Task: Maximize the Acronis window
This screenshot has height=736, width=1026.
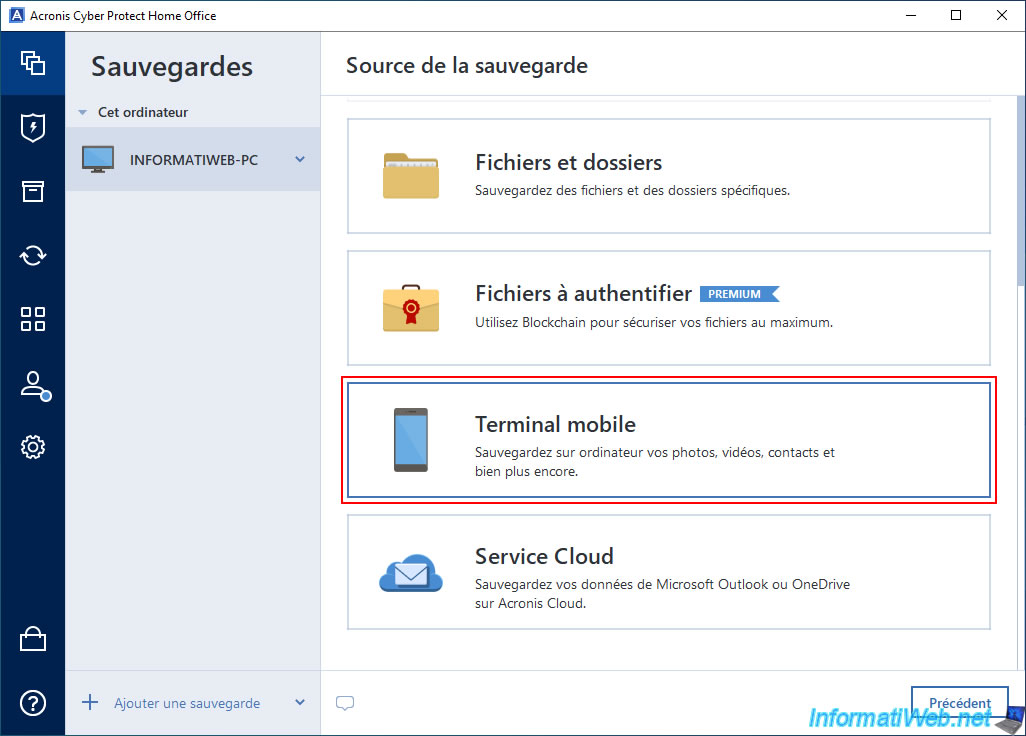Action: tap(955, 15)
